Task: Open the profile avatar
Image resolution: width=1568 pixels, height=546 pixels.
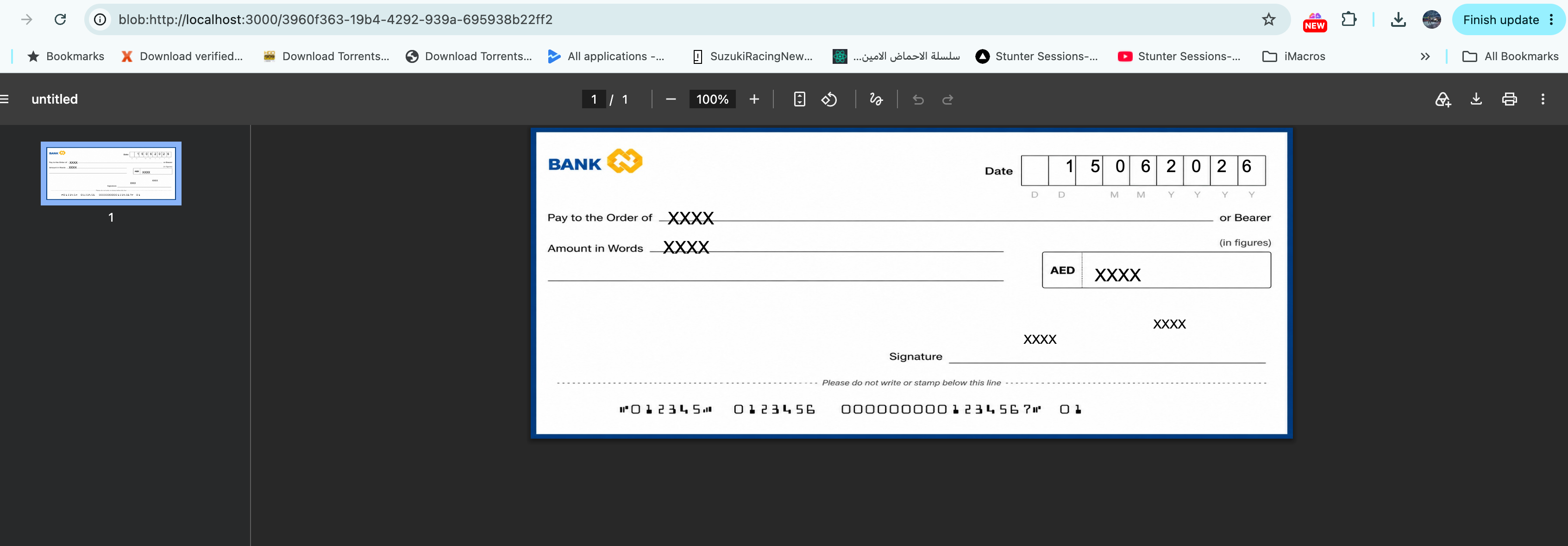Action: click(1432, 19)
